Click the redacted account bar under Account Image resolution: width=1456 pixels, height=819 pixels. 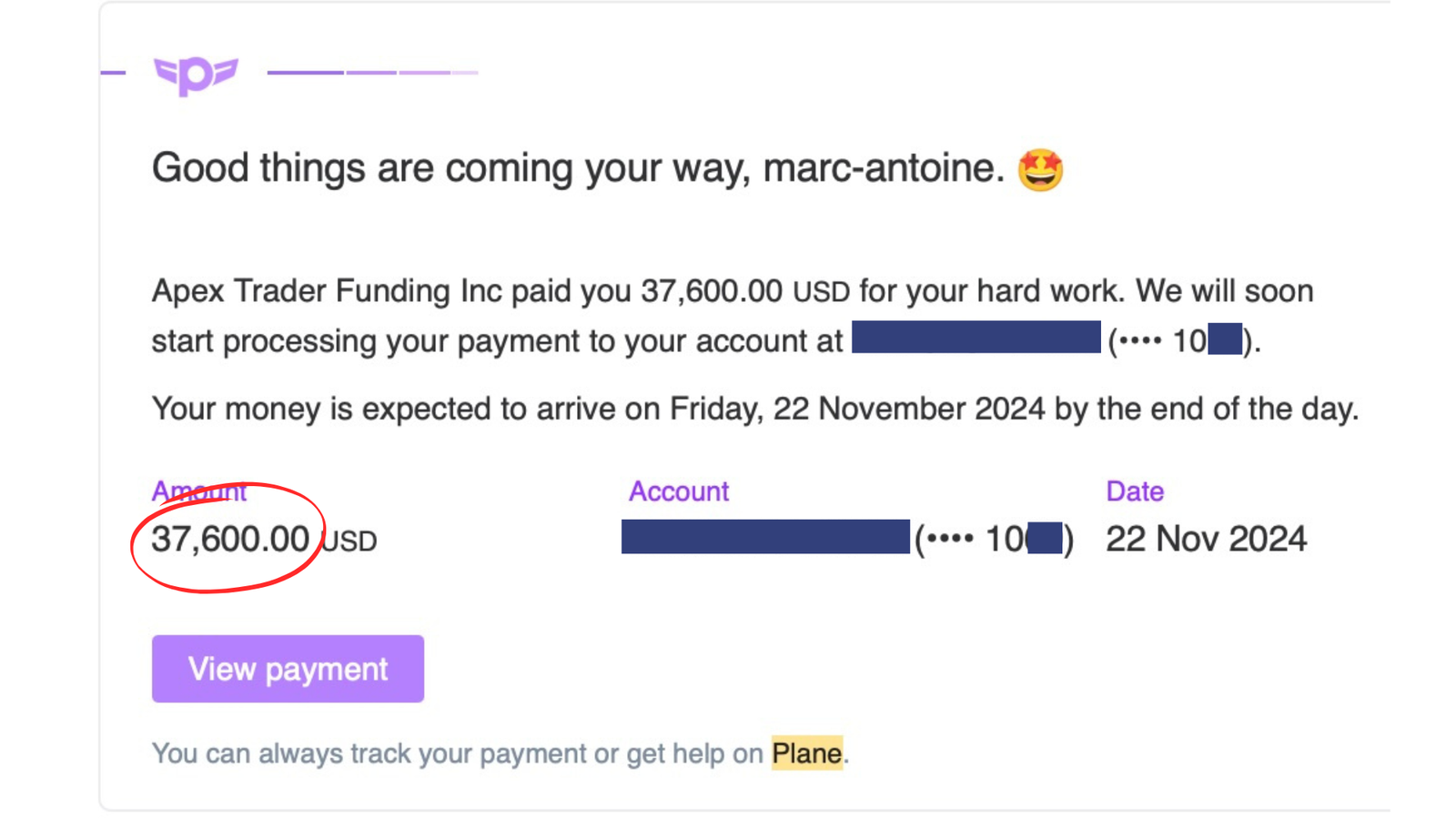coord(765,537)
